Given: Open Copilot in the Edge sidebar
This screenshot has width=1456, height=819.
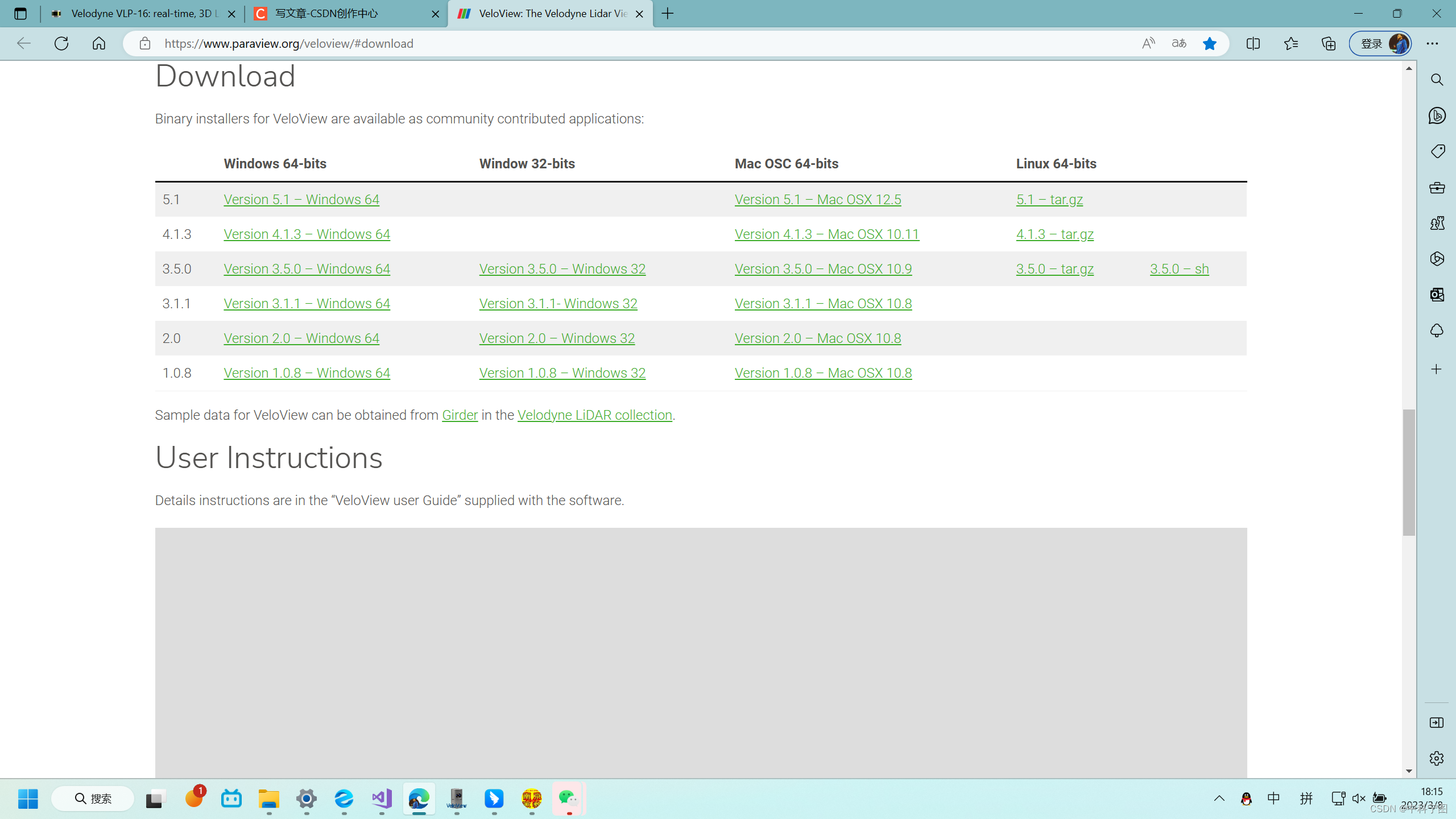Looking at the screenshot, I should coord(1437,115).
